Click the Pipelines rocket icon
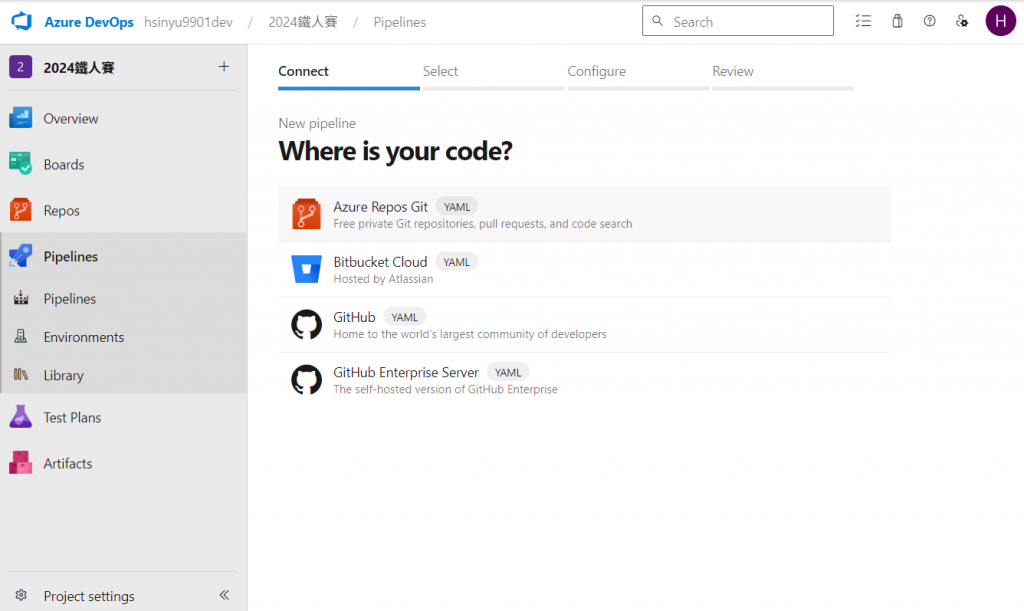 [20, 256]
